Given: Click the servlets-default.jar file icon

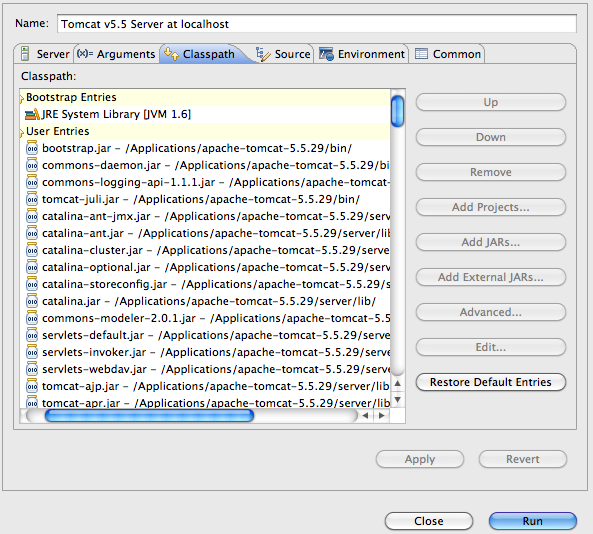Looking at the screenshot, I should tap(32, 335).
